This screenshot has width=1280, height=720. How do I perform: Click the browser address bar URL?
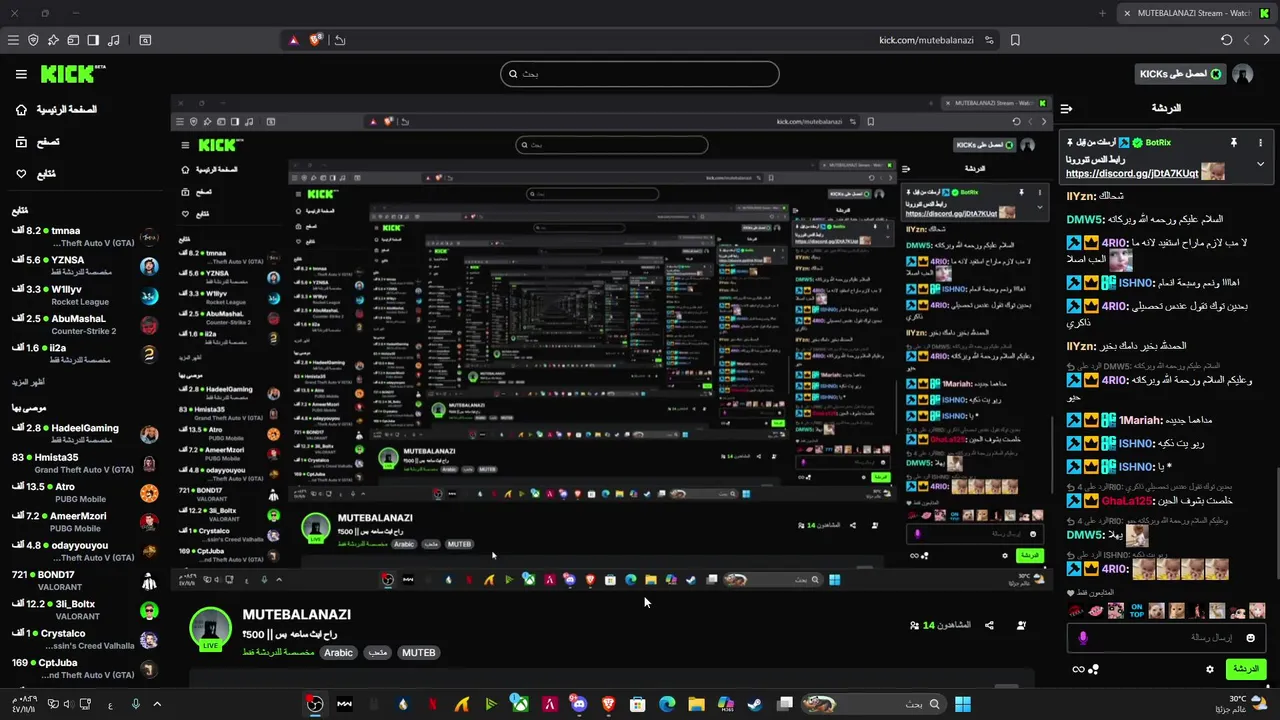[926, 40]
